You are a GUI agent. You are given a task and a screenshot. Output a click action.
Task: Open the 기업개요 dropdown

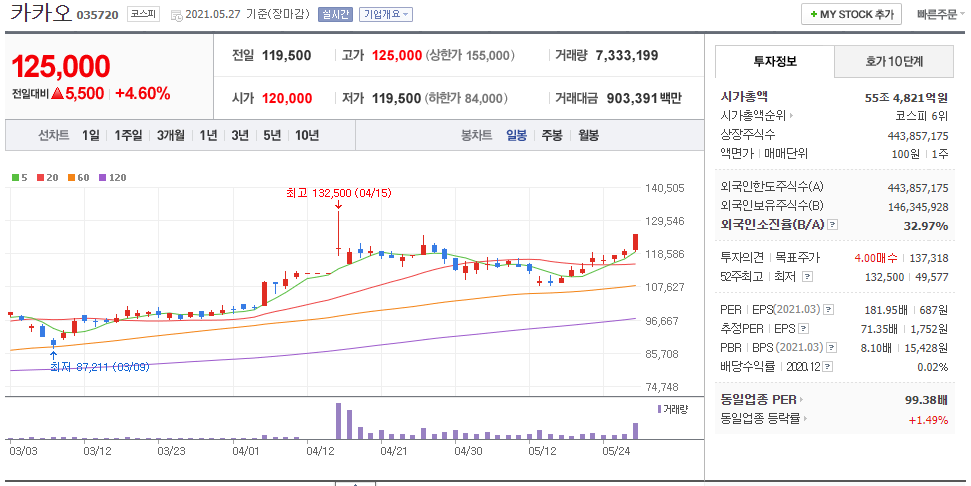tap(386, 15)
